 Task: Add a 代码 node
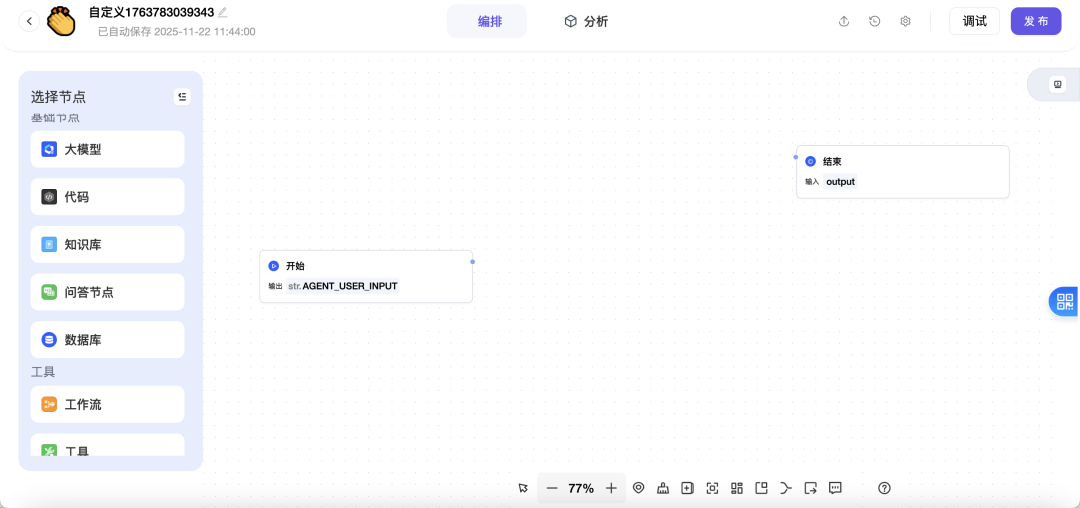(107, 197)
